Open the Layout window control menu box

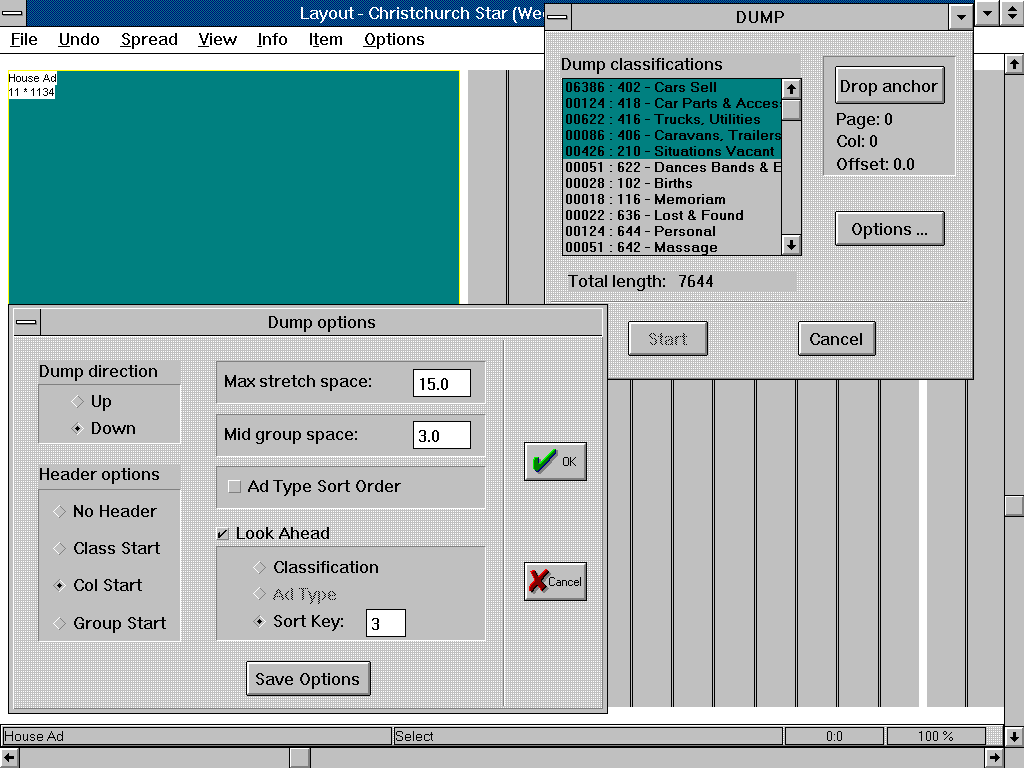point(11,12)
